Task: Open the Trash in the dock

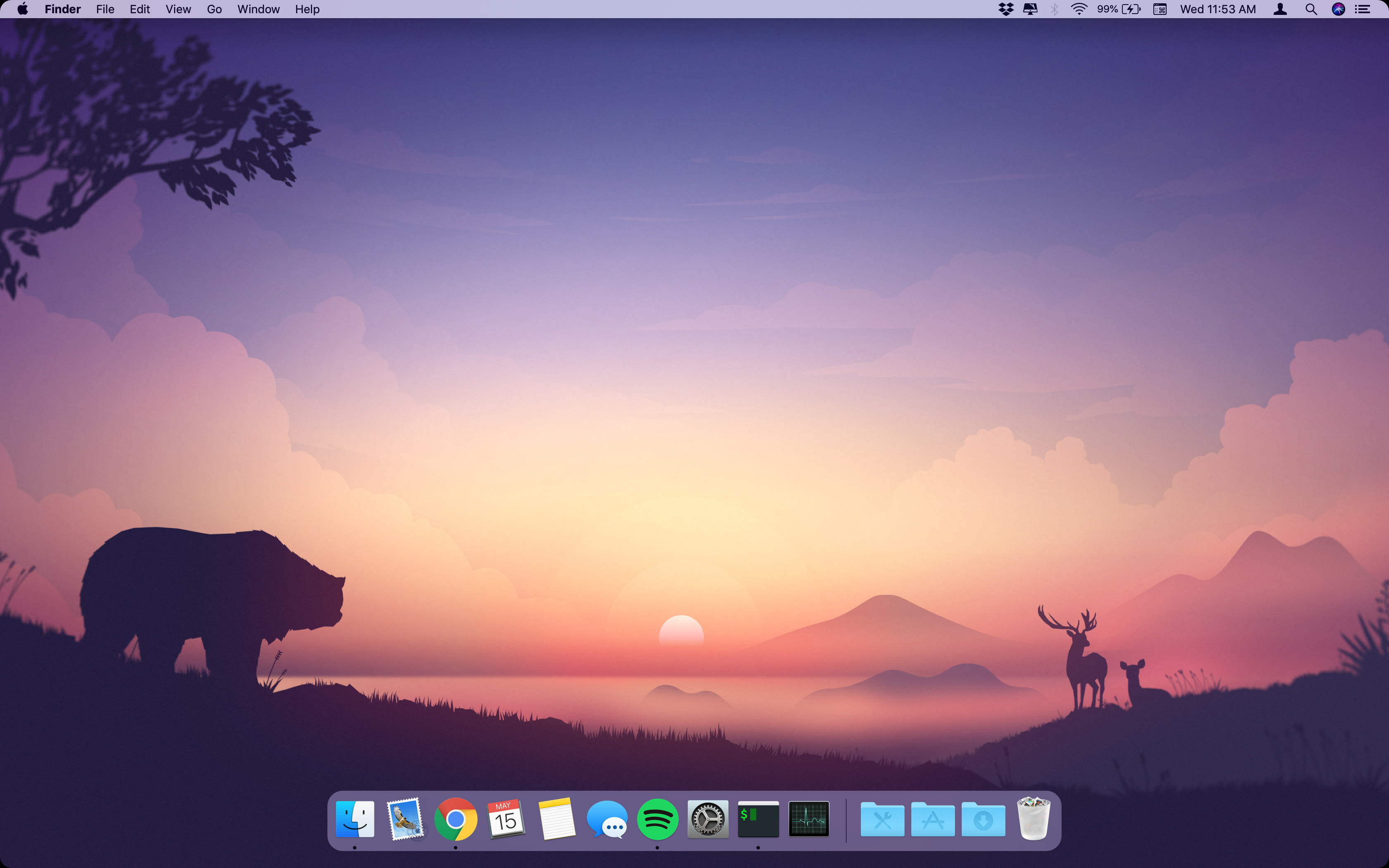Action: (1033, 820)
